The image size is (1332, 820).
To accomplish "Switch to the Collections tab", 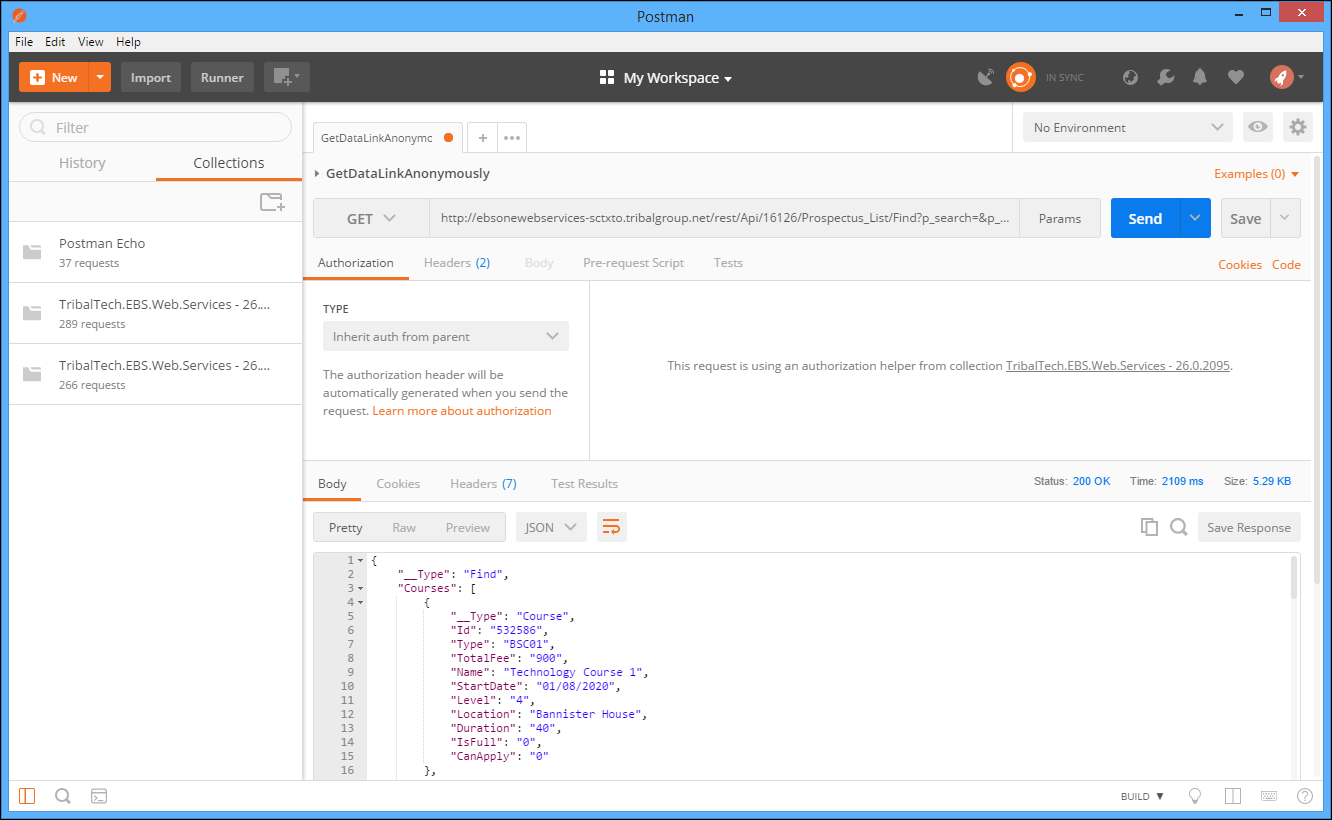I will (x=229, y=163).
